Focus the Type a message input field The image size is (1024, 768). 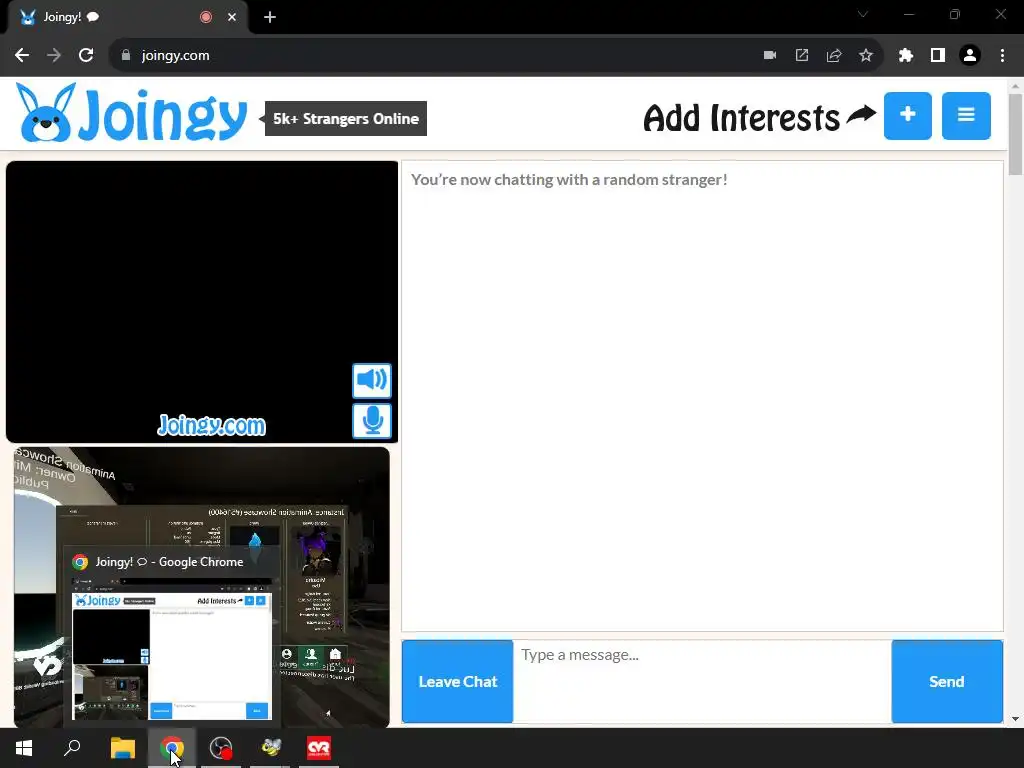(x=702, y=681)
